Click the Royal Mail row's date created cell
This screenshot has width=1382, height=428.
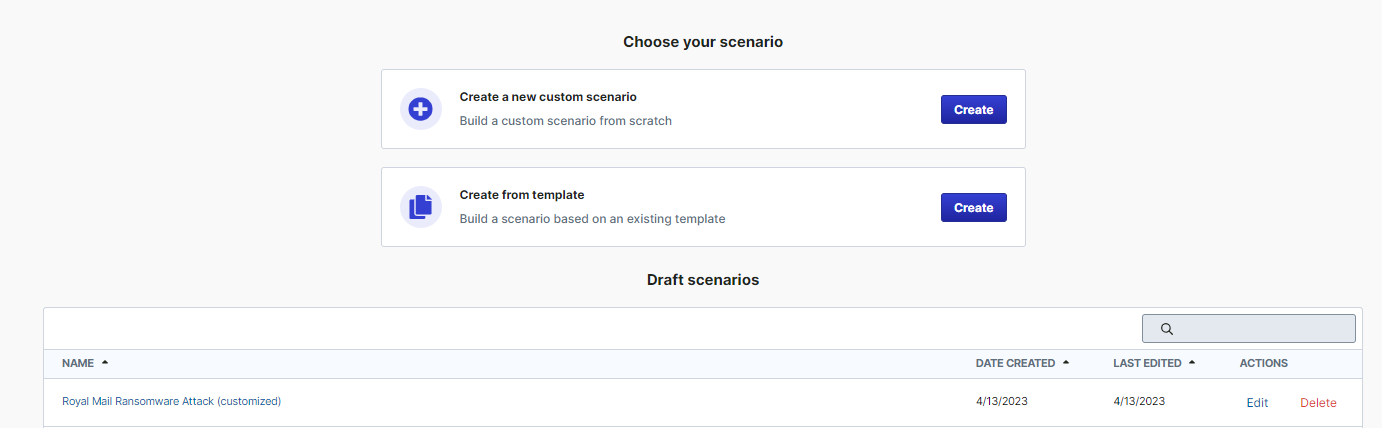point(1002,402)
